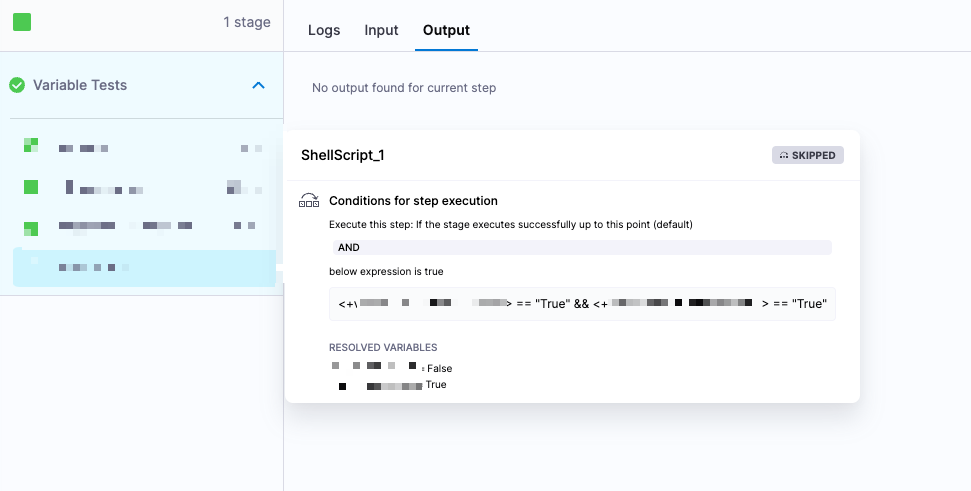Click the ShellScript_1 step title
This screenshot has height=491, width=971.
(343, 155)
